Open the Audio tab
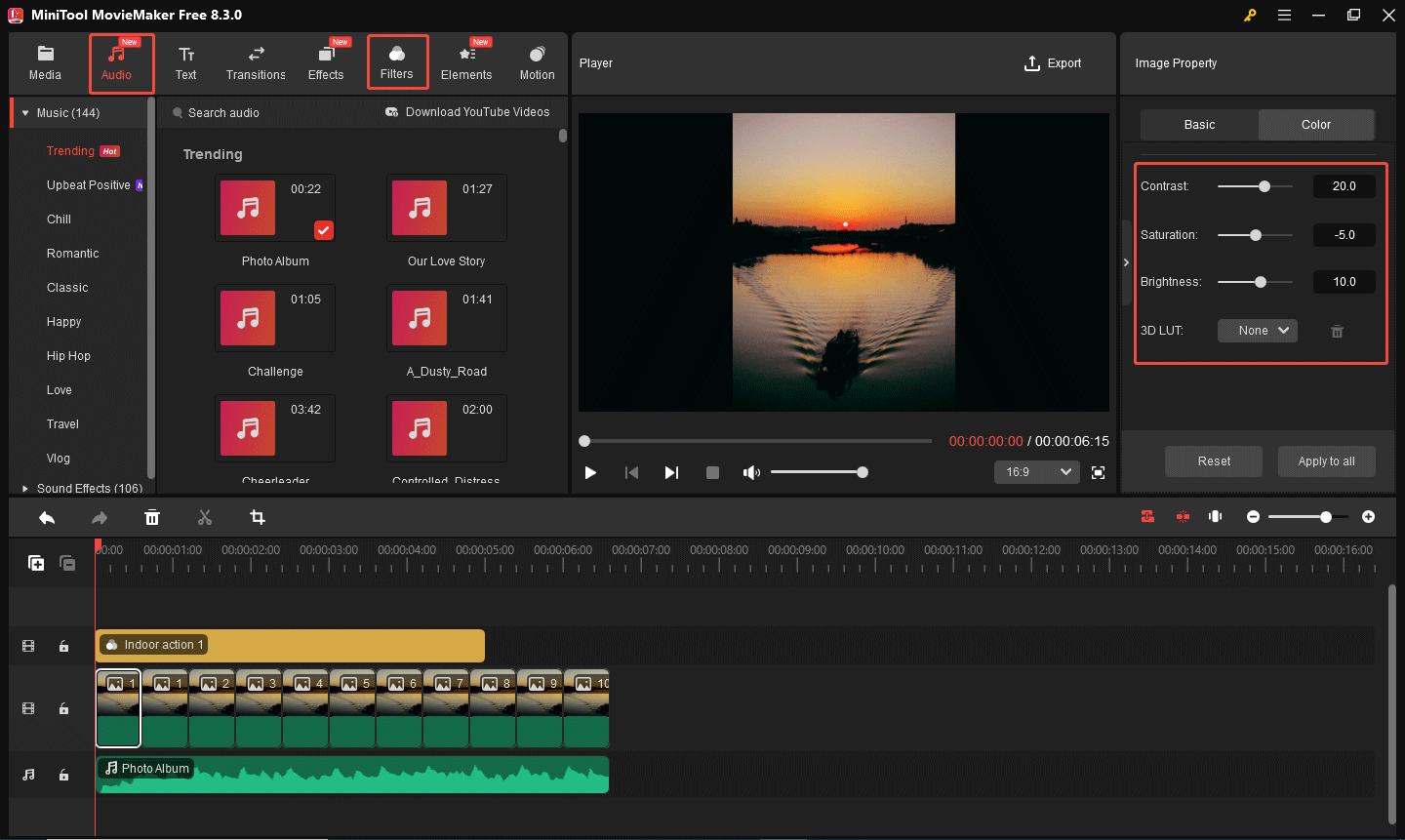This screenshot has height=840, width=1405. (117, 63)
